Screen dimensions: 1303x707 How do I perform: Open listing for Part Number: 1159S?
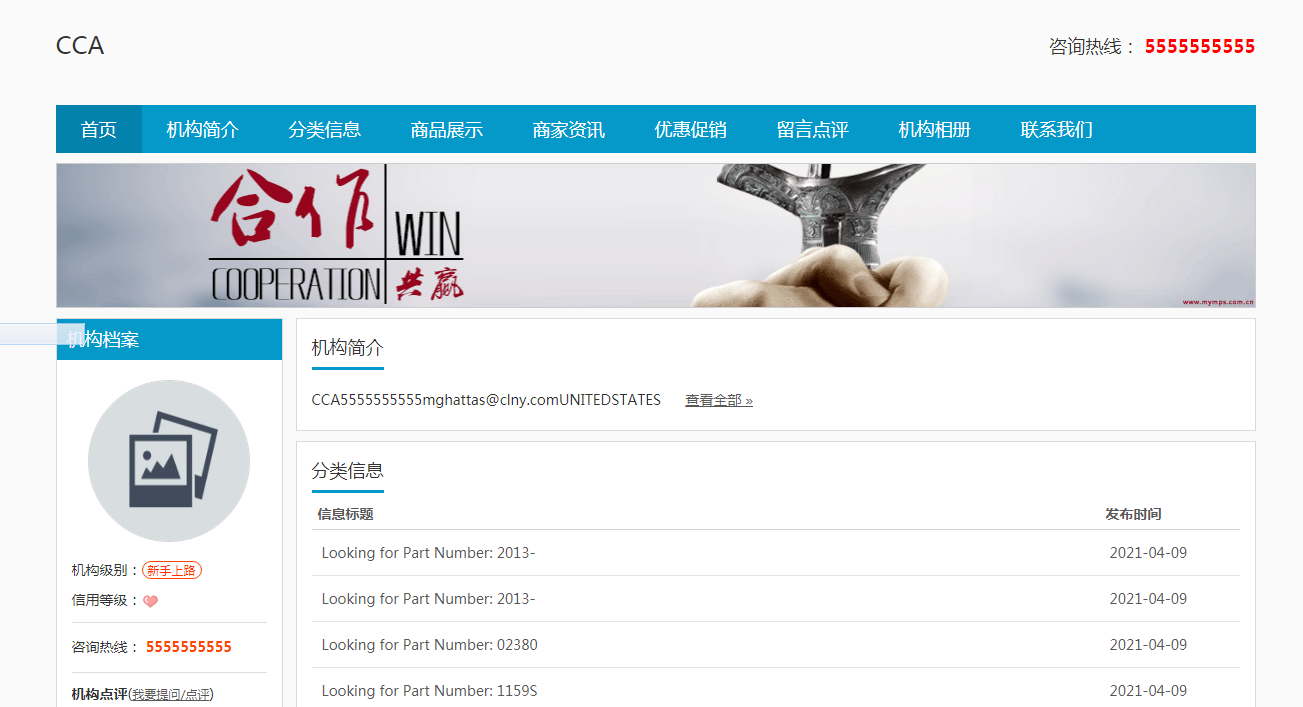tap(429, 691)
